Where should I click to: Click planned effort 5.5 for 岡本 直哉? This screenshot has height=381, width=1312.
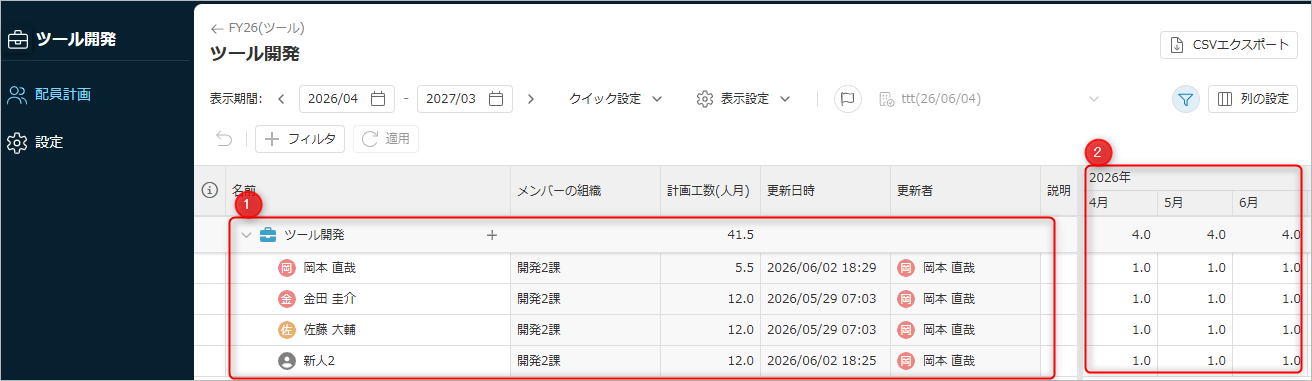pos(744,268)
